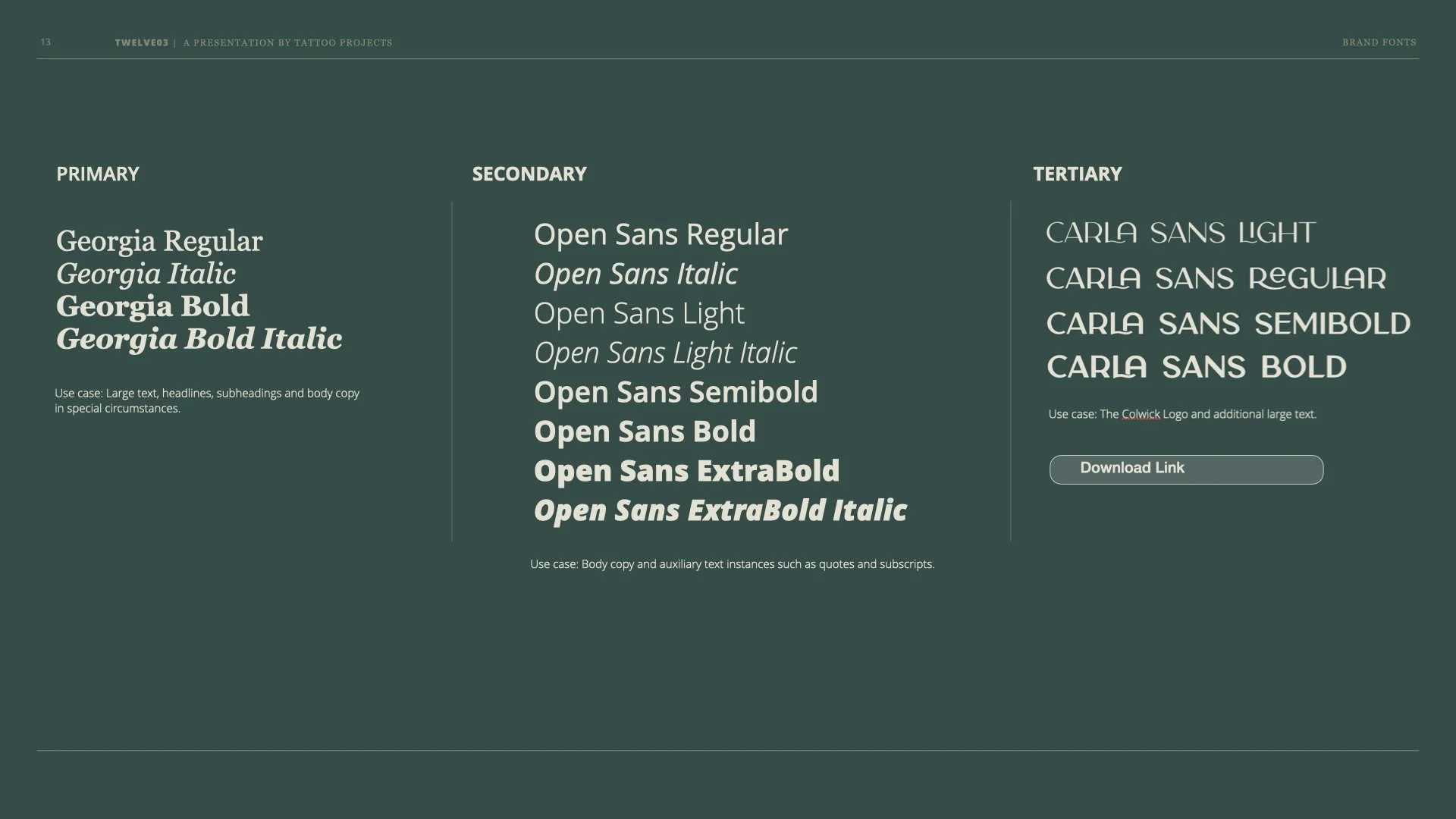The height and width of the screenshot is (819, 1456).
Task: Select the Carla Sans Bold sample text
Action: (1196, 367)
